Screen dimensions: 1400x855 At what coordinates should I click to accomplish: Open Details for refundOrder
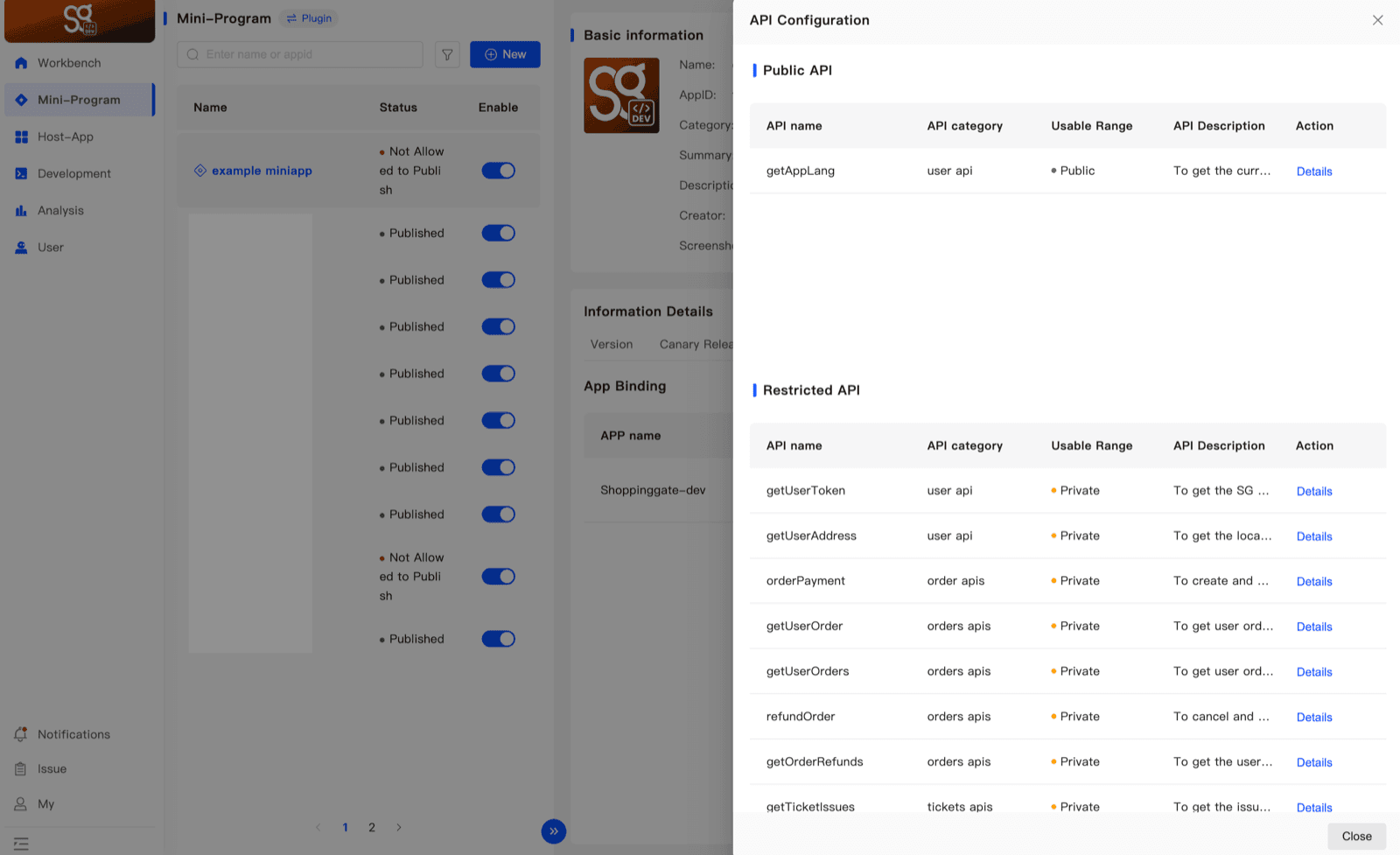1314,718
